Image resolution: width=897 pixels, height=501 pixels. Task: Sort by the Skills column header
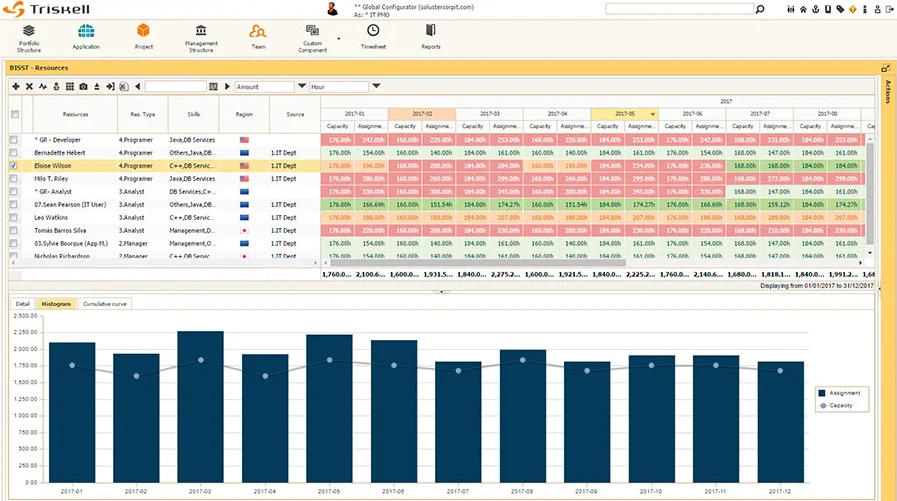tap(193, 114)
